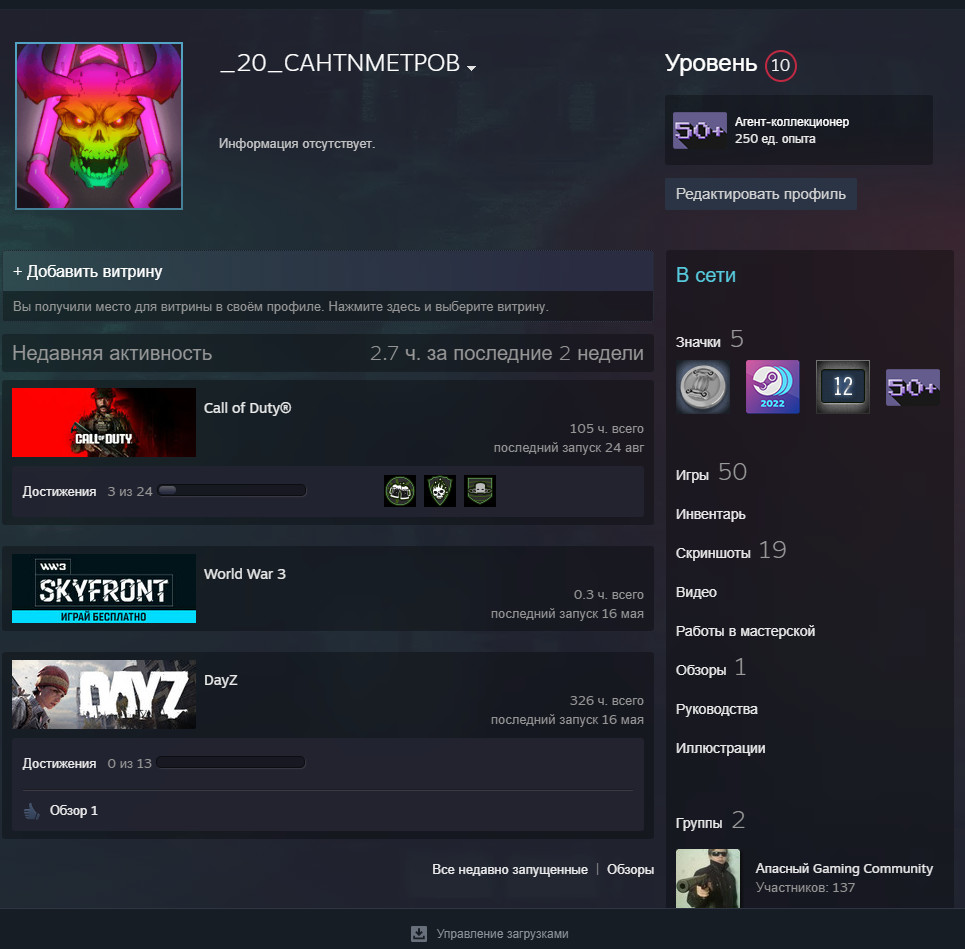
Task: Click the third Call of Duty achievement icon
Action: pos(480,491)
